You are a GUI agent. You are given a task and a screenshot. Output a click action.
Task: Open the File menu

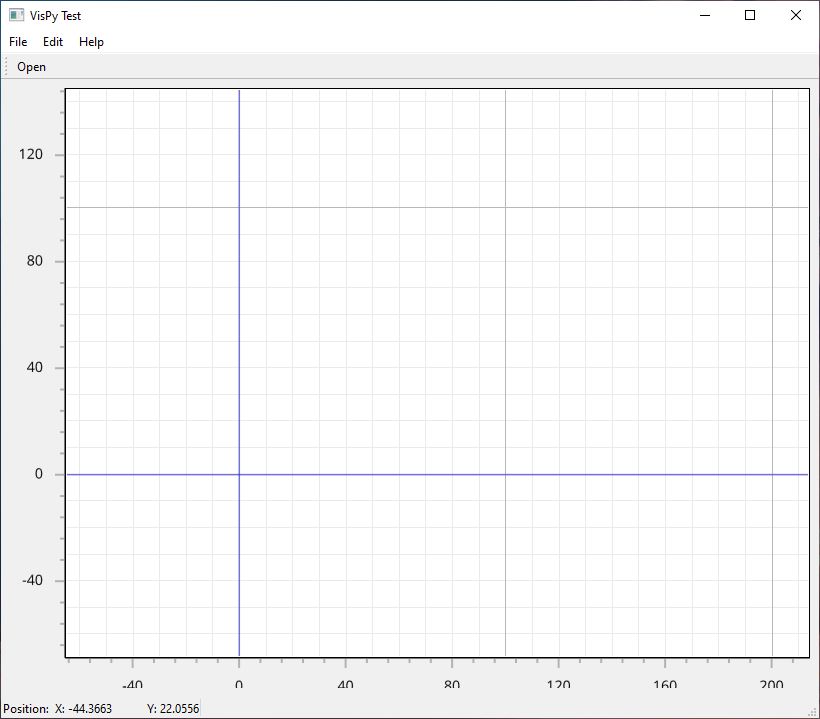click(x=17, y=41)
